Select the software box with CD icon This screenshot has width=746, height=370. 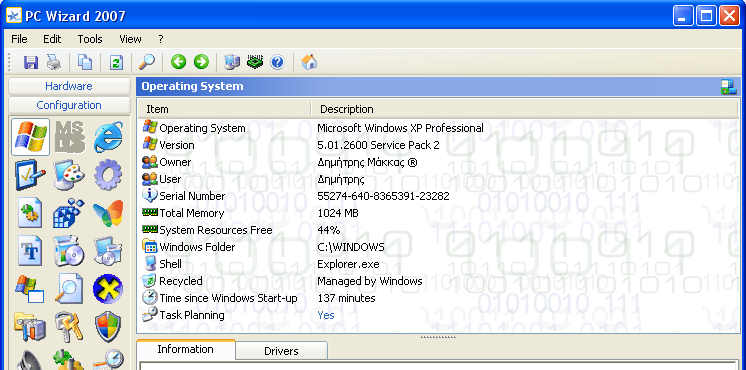coord(69,251)
